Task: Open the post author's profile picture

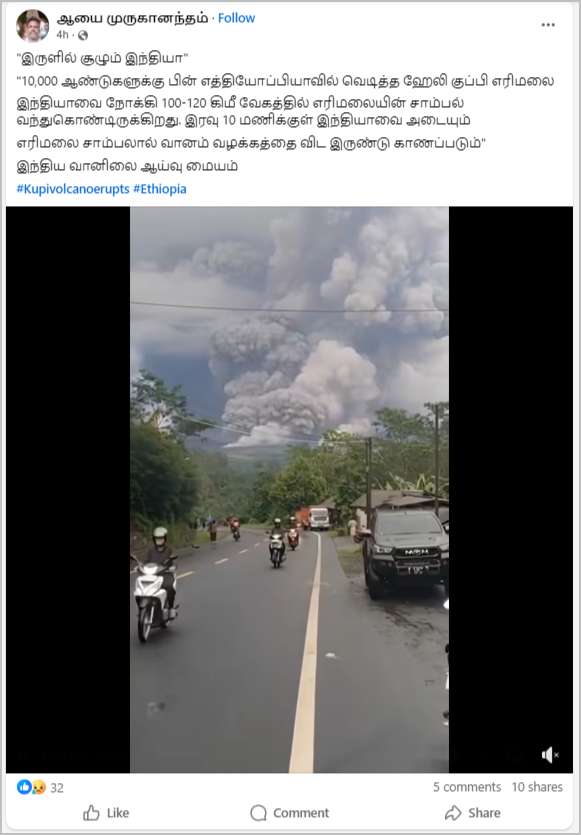Action: (32, 26)
